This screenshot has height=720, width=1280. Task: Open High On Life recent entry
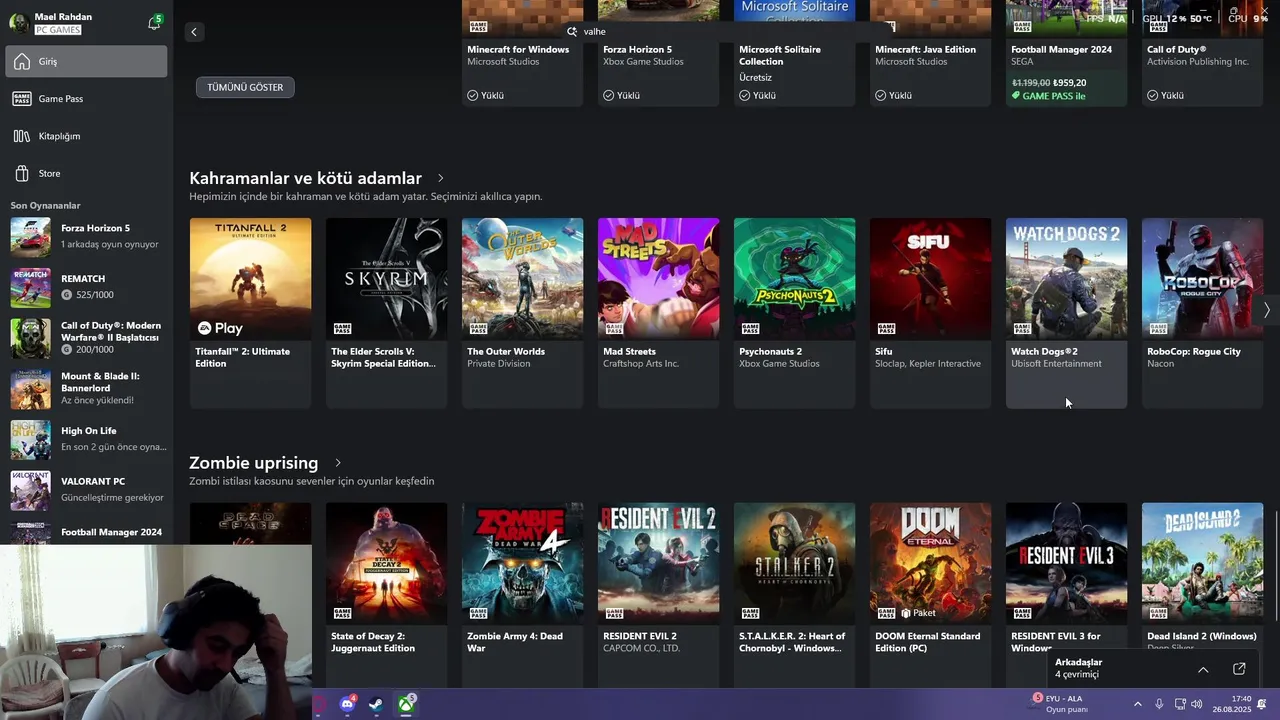click(x=85, y=440)
